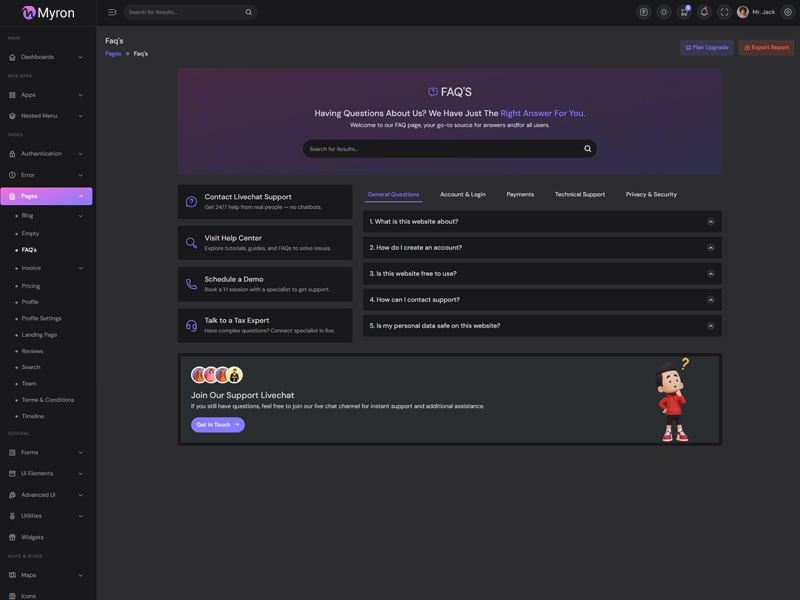Image resolution: width=800 pixels, height=600 pixels.
Task: Click the Contact Livechat Support question icon
Action: point(191,201)
